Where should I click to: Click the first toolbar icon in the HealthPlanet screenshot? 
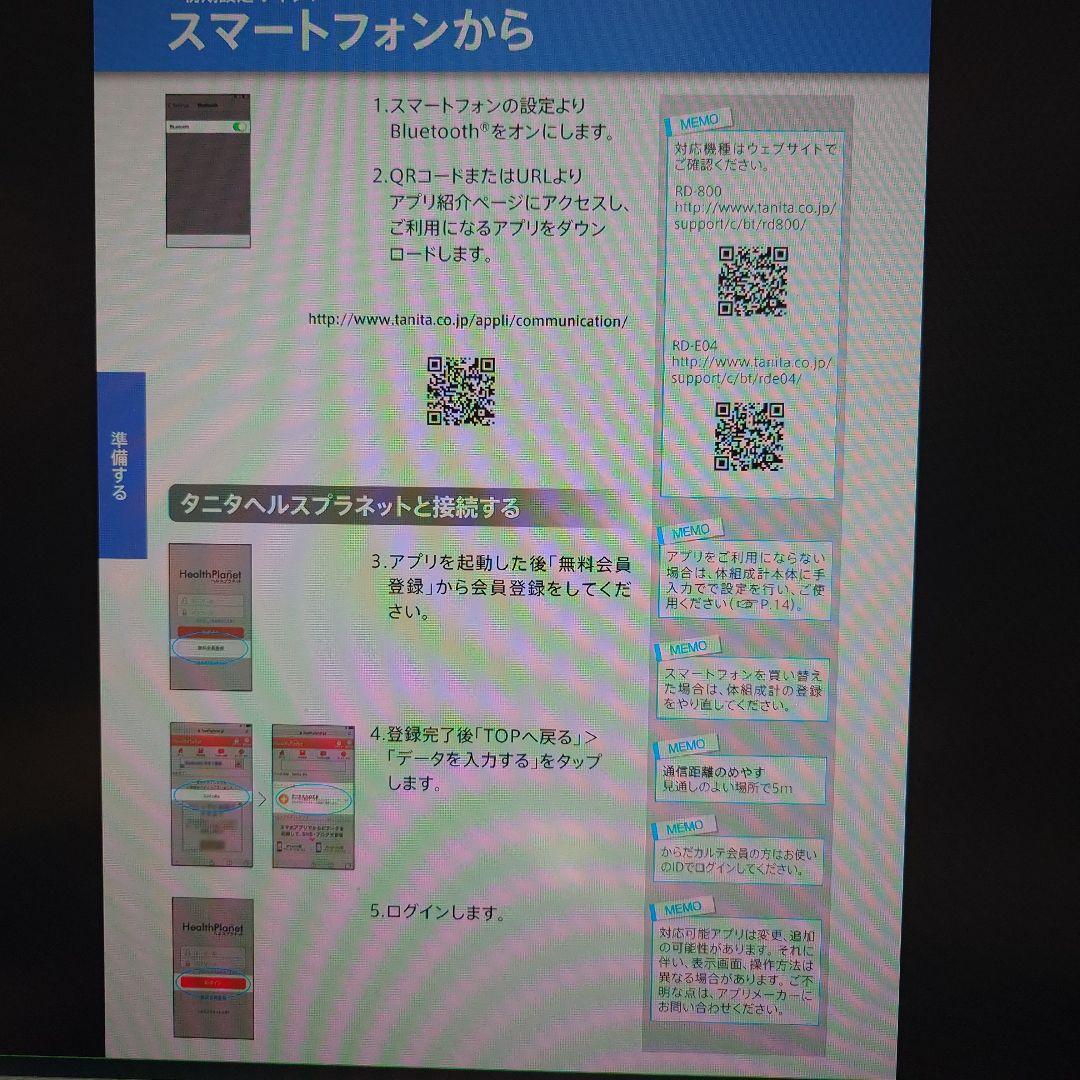179,750
